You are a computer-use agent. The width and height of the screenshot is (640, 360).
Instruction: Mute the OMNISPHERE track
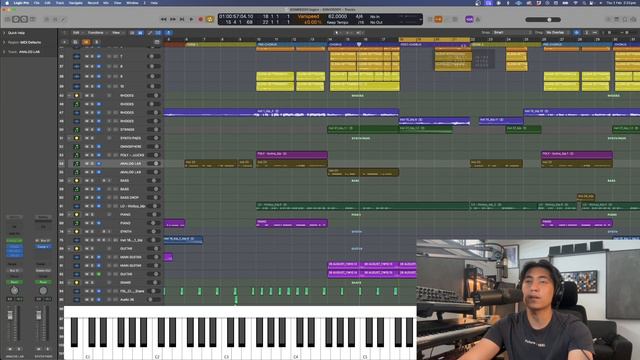point(87,147)
